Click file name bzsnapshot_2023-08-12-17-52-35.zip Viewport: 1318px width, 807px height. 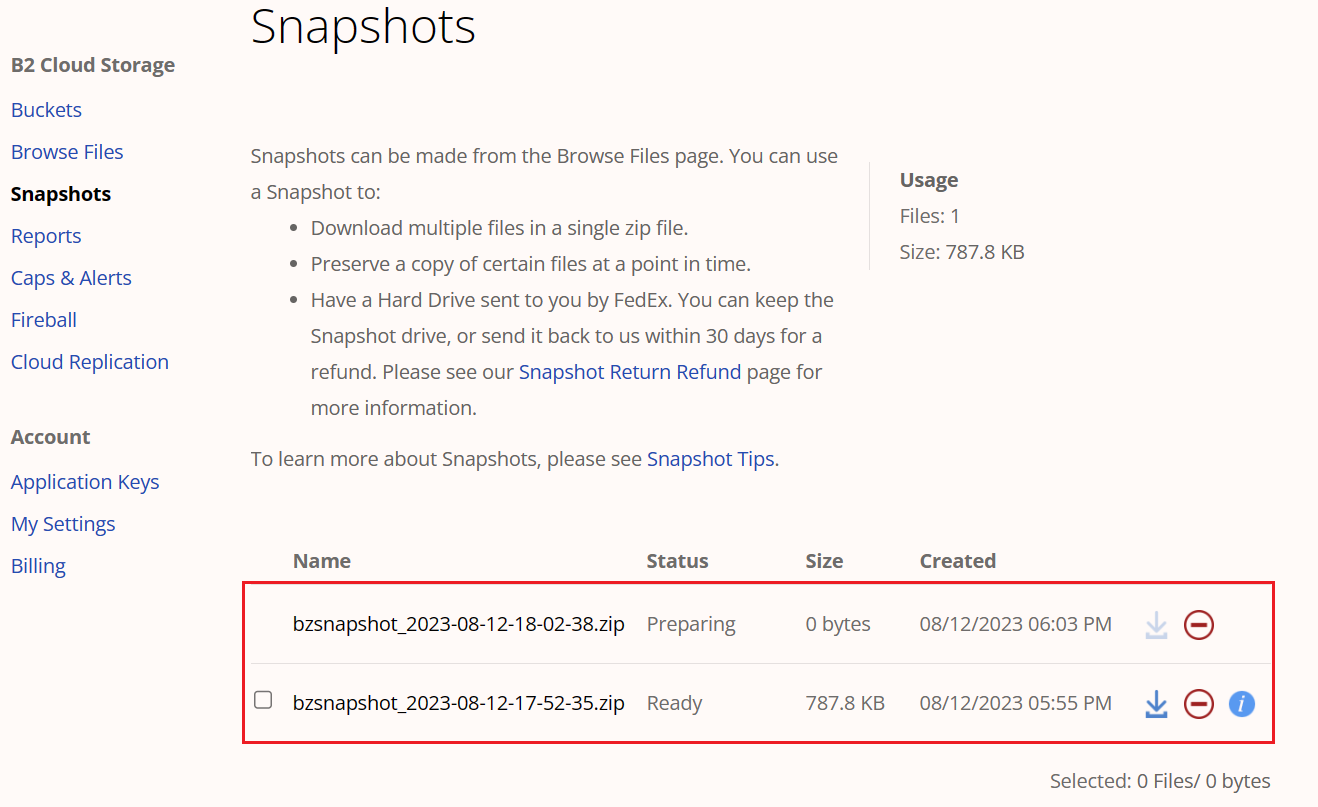pos(458,703)
